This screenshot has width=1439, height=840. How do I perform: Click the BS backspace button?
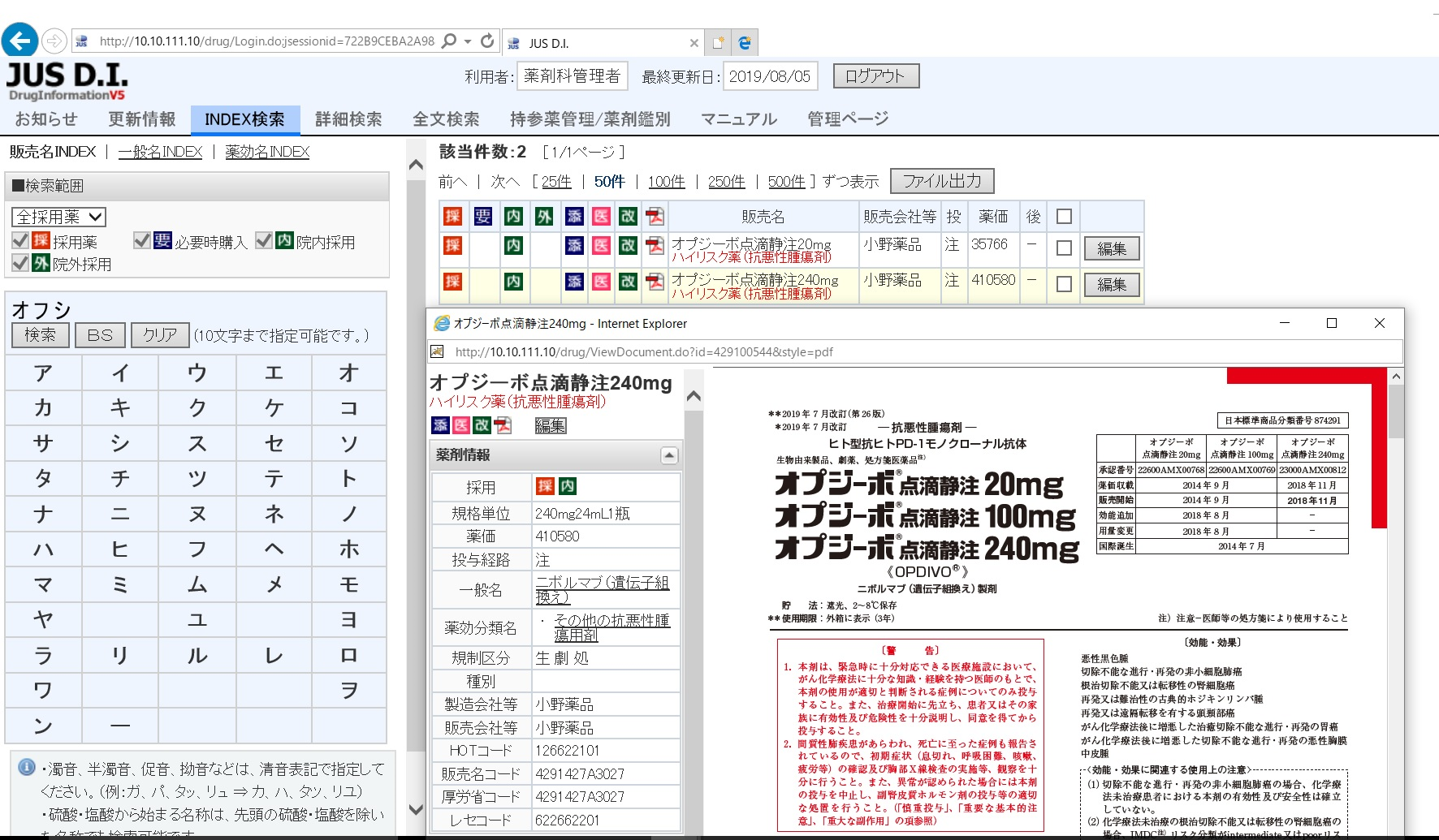point(100,335)
